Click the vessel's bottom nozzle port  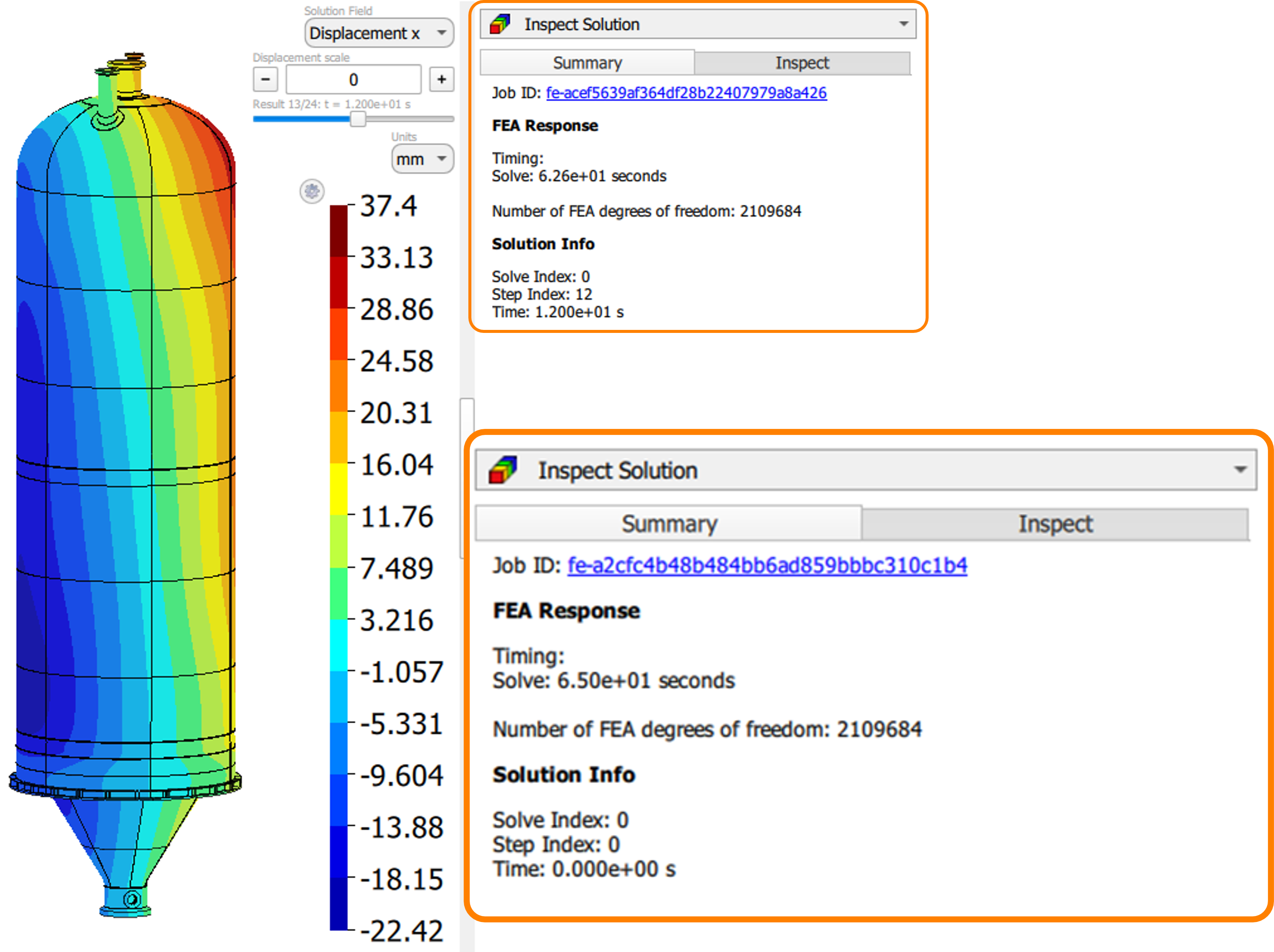click(x=131, y=899)
